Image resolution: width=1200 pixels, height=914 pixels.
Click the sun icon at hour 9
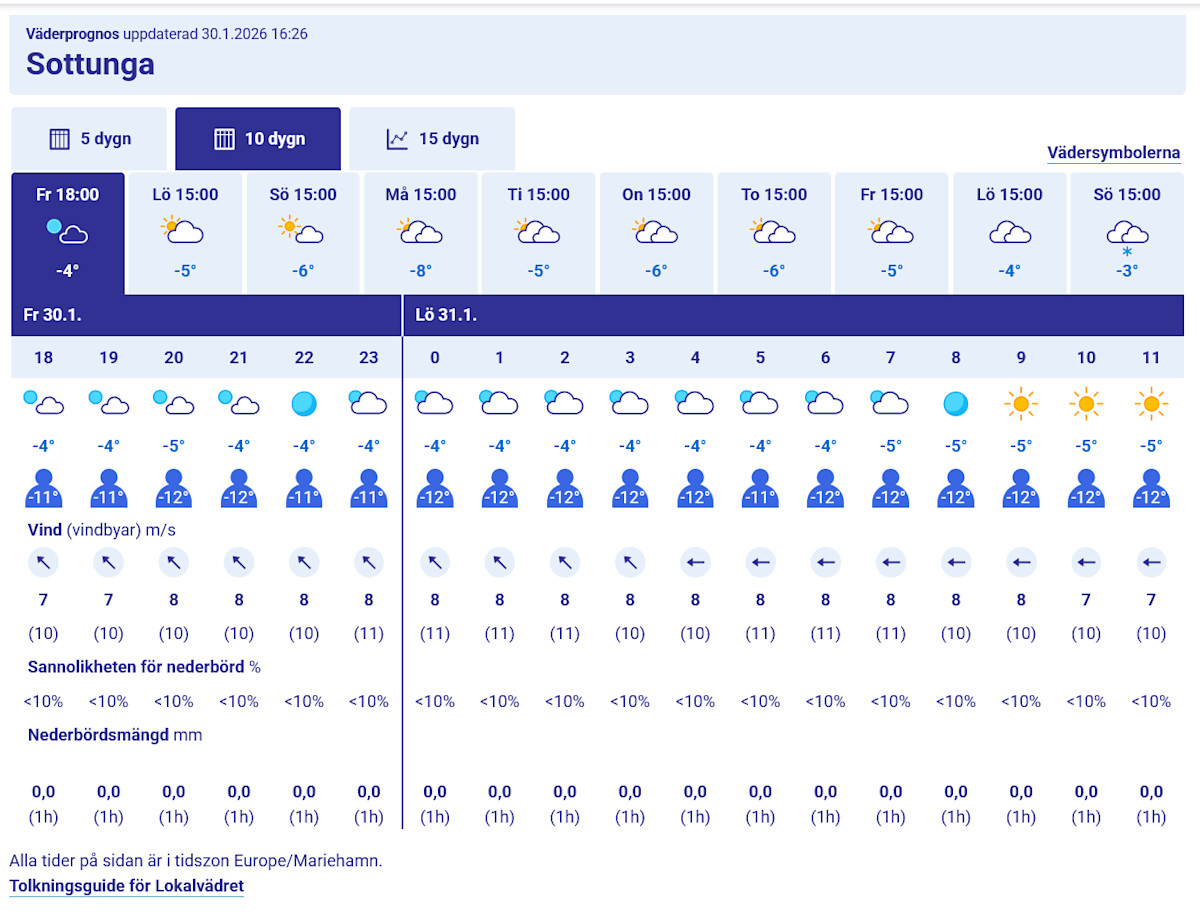[x=1021, y=404]
